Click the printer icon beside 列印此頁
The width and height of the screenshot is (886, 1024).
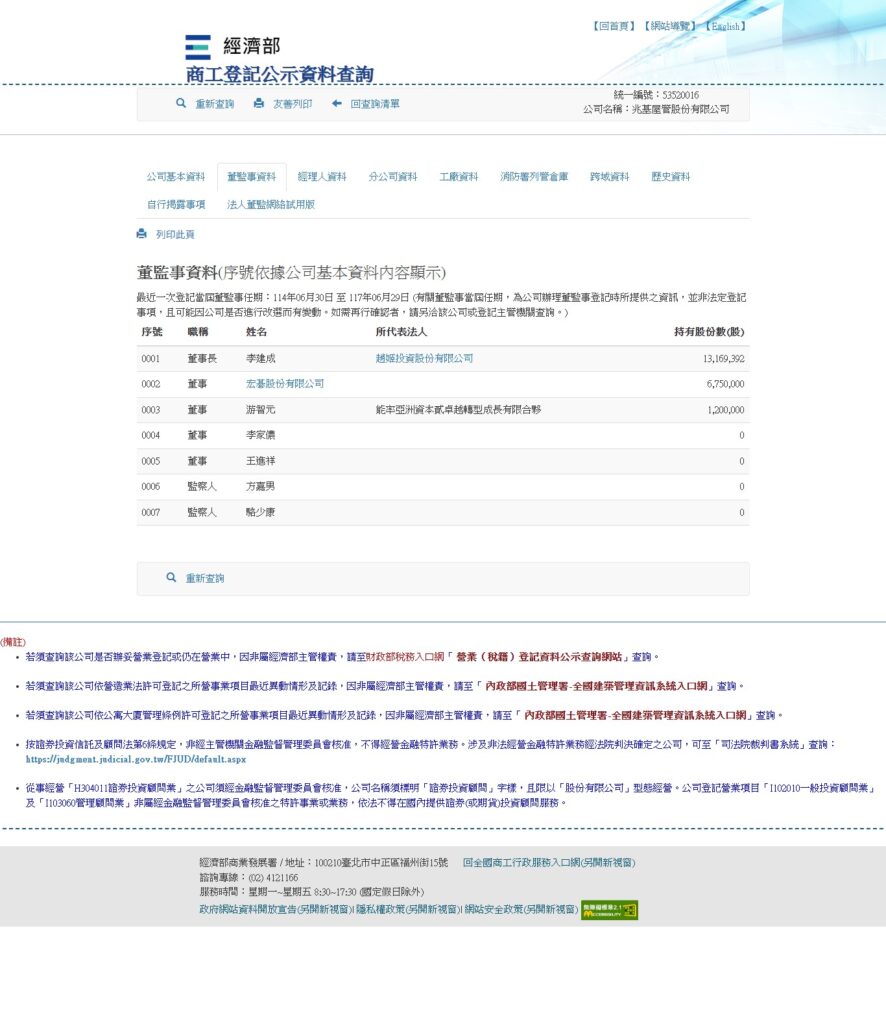pyautogui.click(x=142, y=234)
